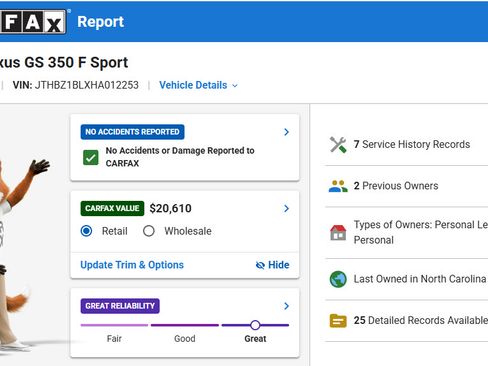Click the reliability slider handle at Great
488x366 pixels.
255,325
